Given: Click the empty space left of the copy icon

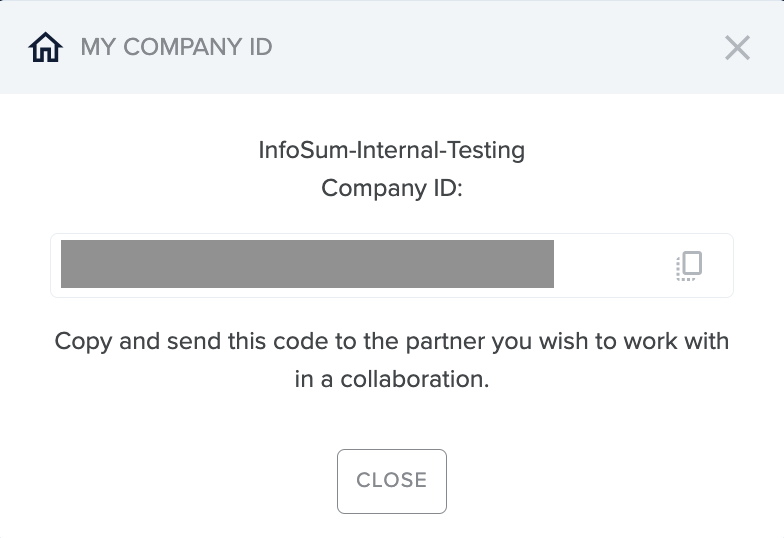Looking at the screenshot, I should tap(614, 266).
